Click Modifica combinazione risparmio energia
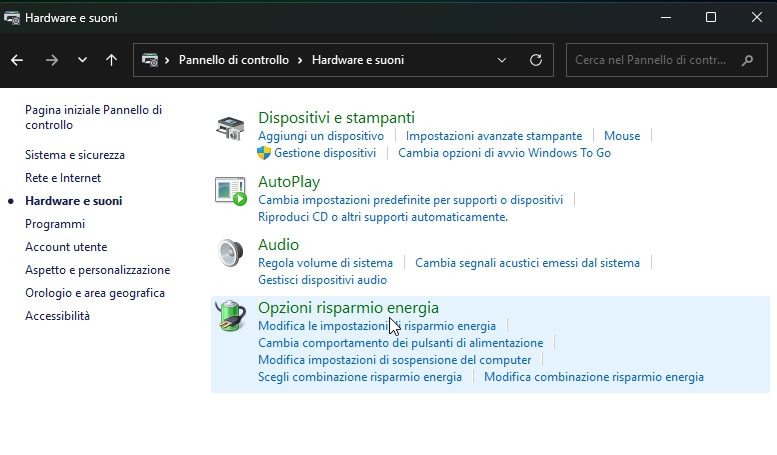Screen dimensions: 777x455 (594, 377)
